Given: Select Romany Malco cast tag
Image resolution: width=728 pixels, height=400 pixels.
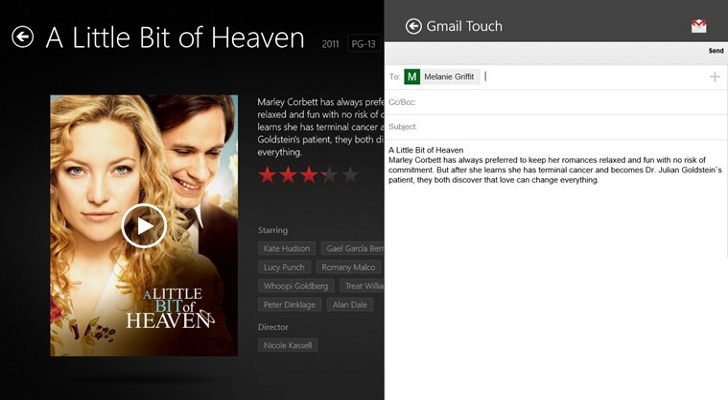Looking at the screenshot, I should point(348,267).
